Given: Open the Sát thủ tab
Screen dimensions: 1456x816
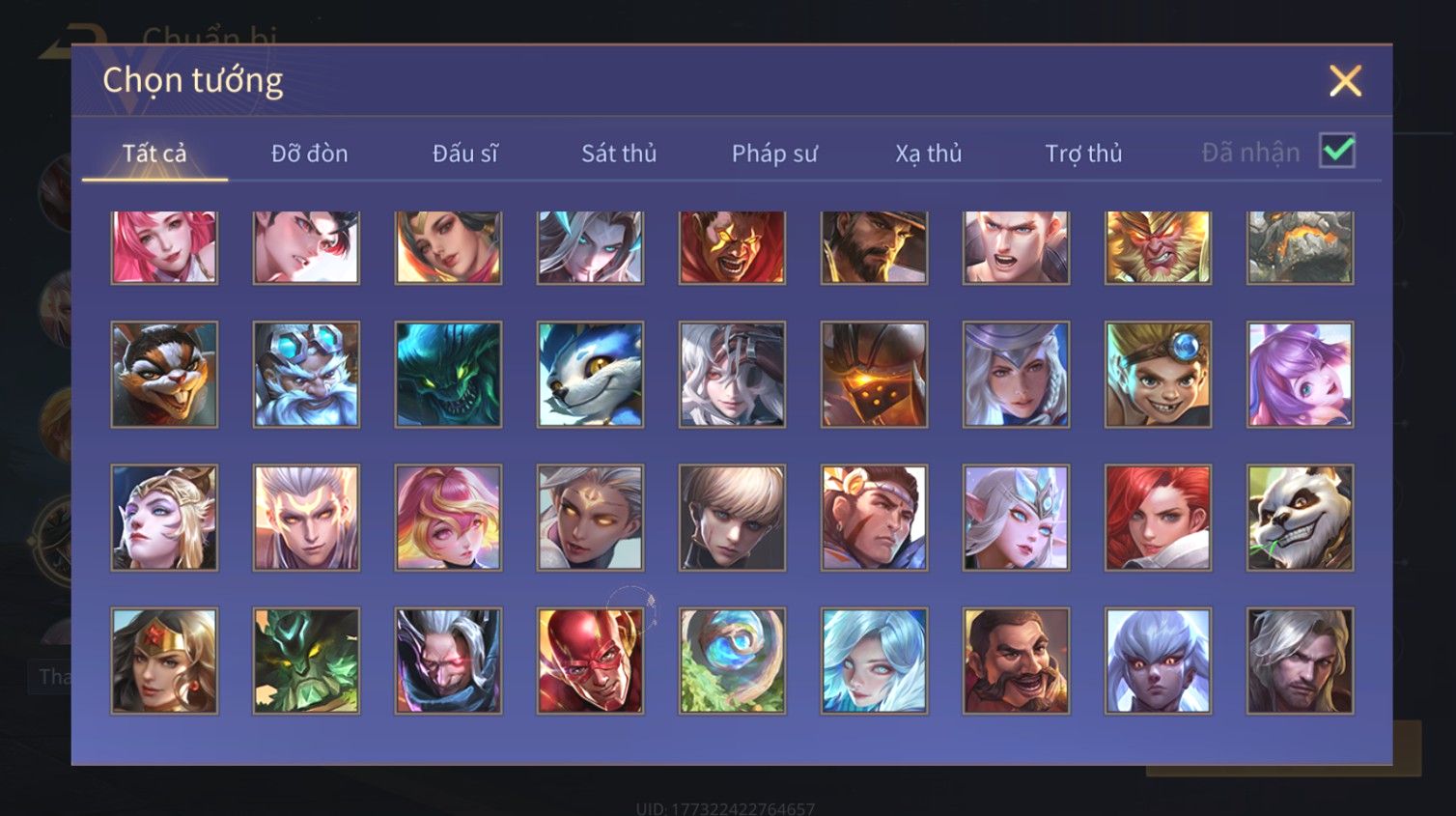Looking at the screenshot, I should 619,153.
